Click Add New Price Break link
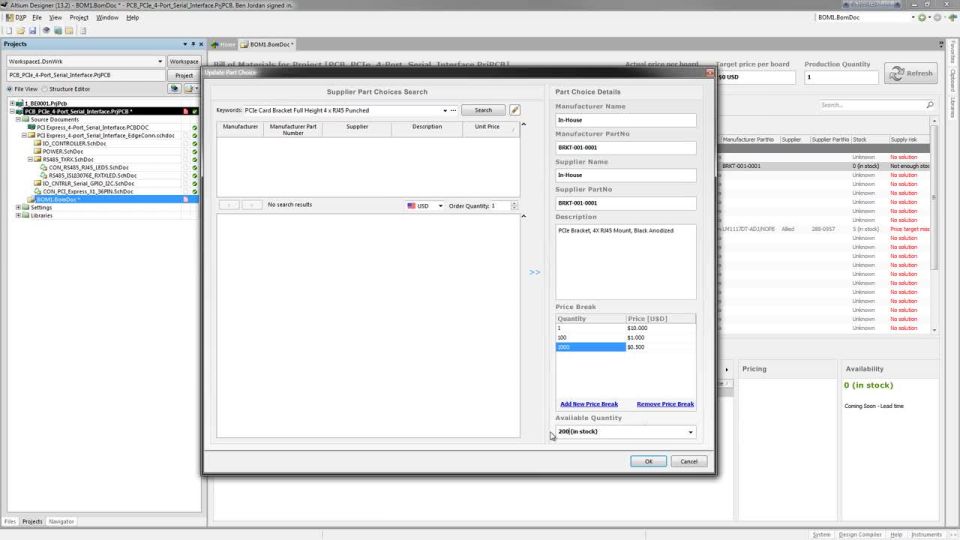The image size is (960, 540). coord(589,404)
